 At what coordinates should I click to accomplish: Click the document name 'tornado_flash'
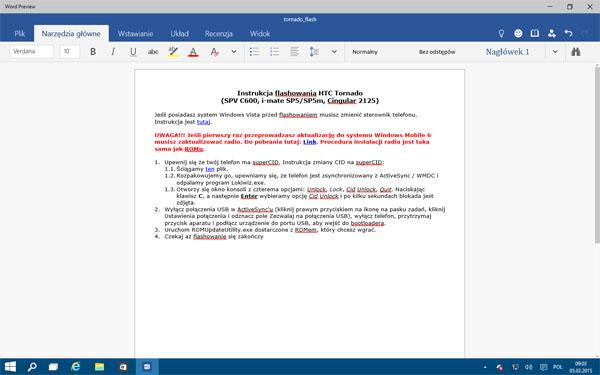coord(300,19)
